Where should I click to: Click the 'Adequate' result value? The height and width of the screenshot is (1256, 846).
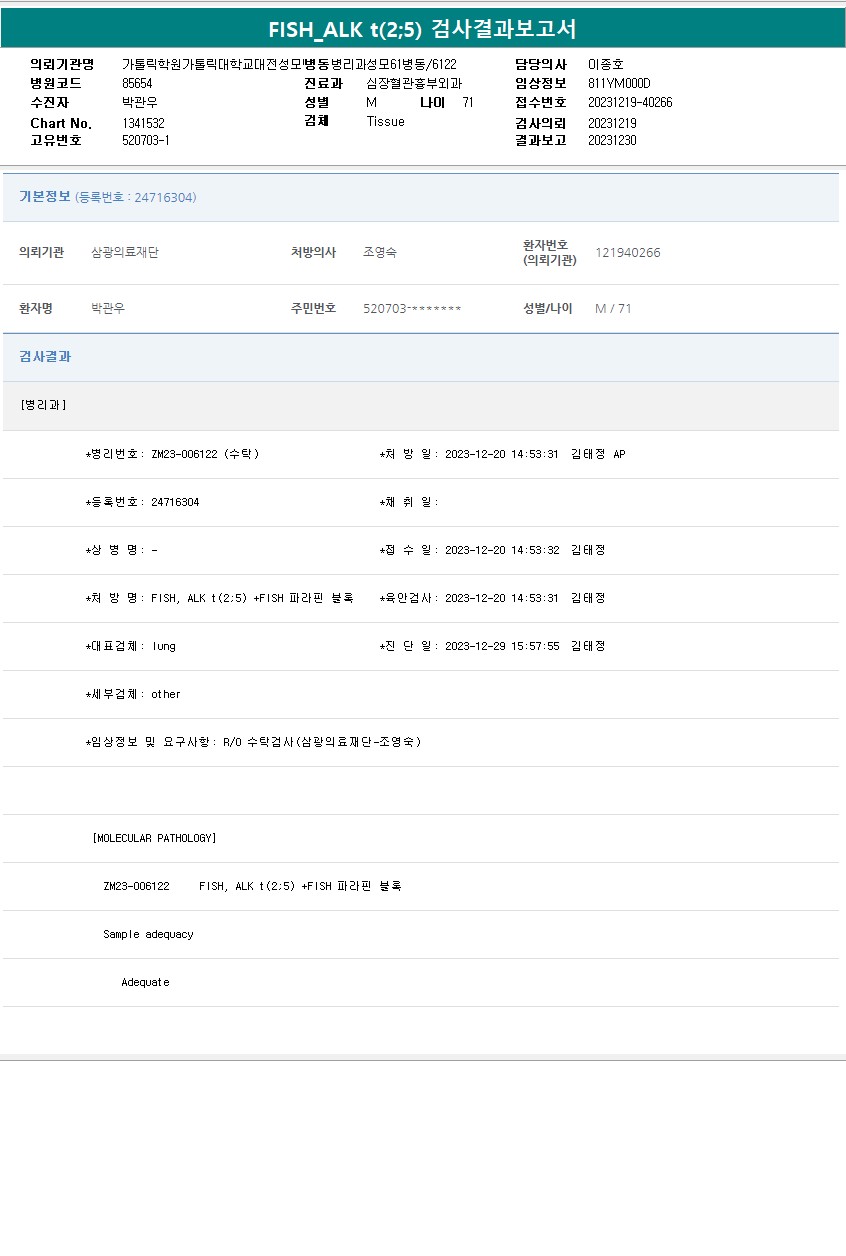click(x=145, y=982)
